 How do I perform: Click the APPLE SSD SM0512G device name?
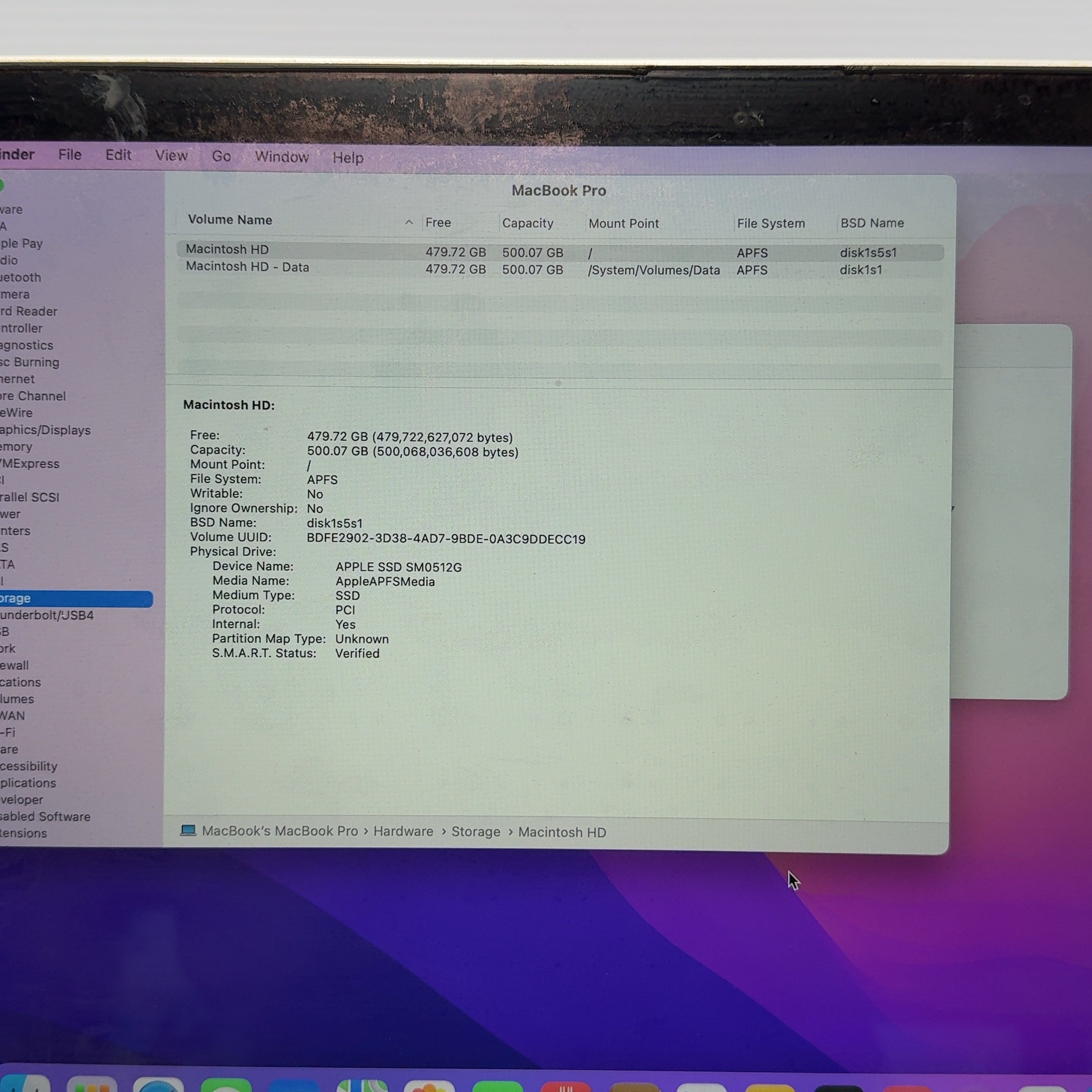click(398, 567)
